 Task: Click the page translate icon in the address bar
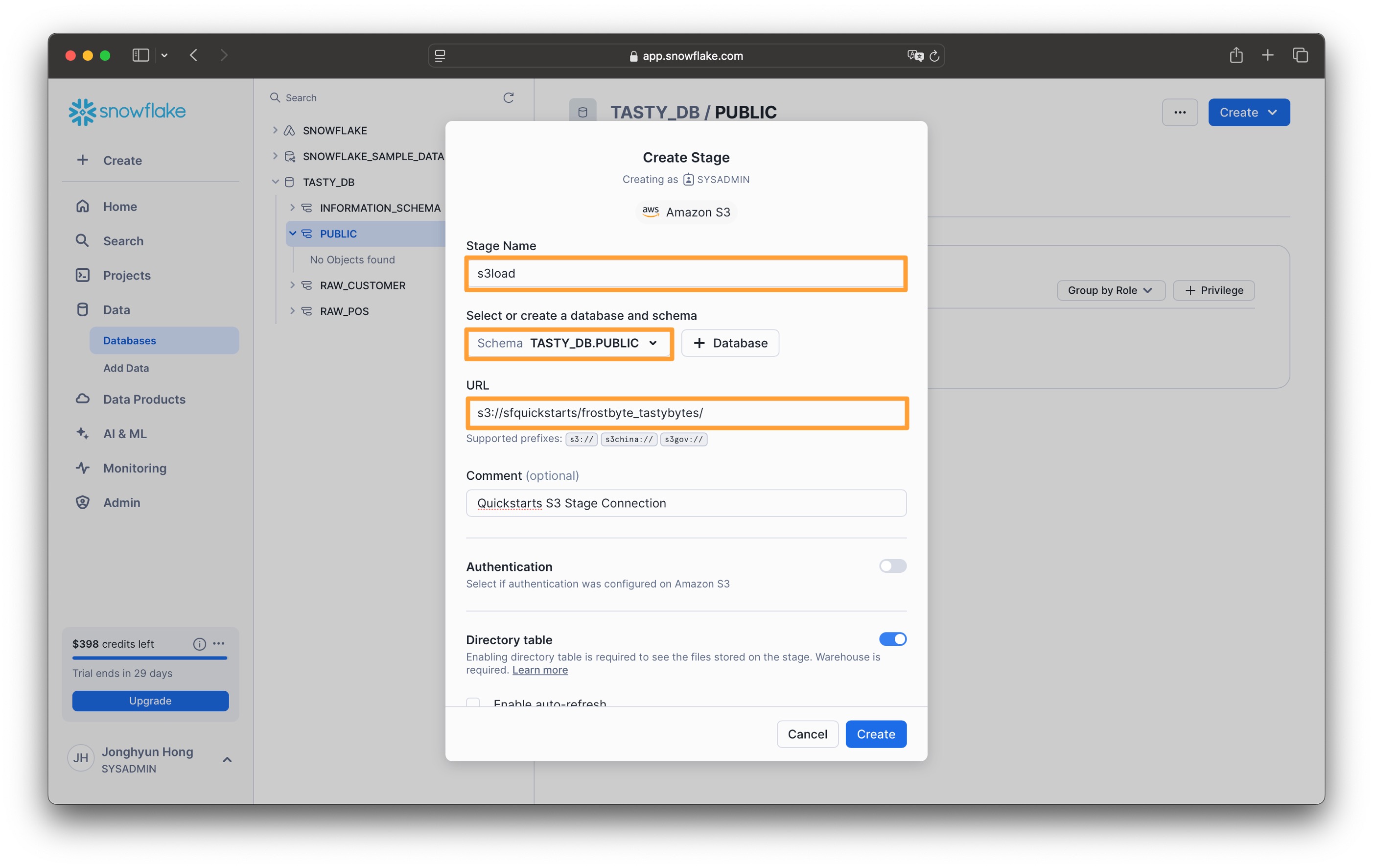point(915,55)
